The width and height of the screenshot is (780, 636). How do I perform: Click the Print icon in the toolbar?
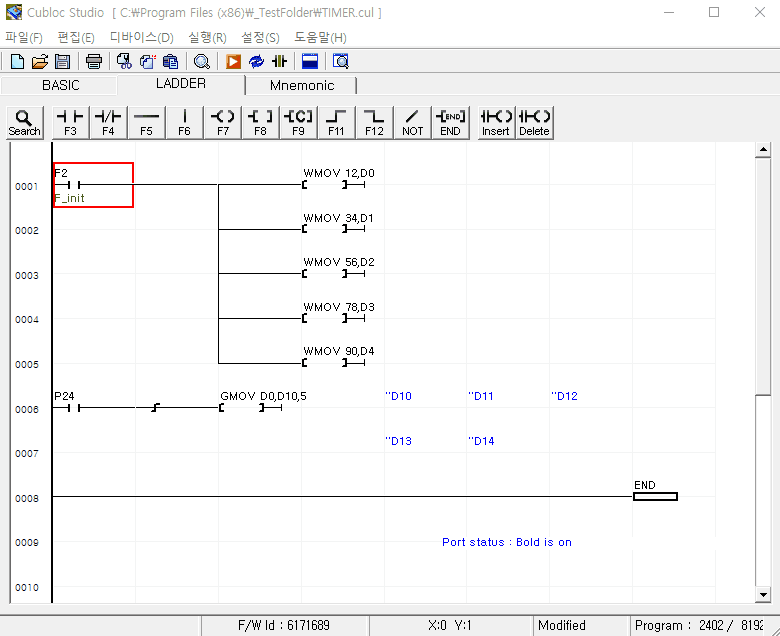pyautogui.click(x=94, y=61)
